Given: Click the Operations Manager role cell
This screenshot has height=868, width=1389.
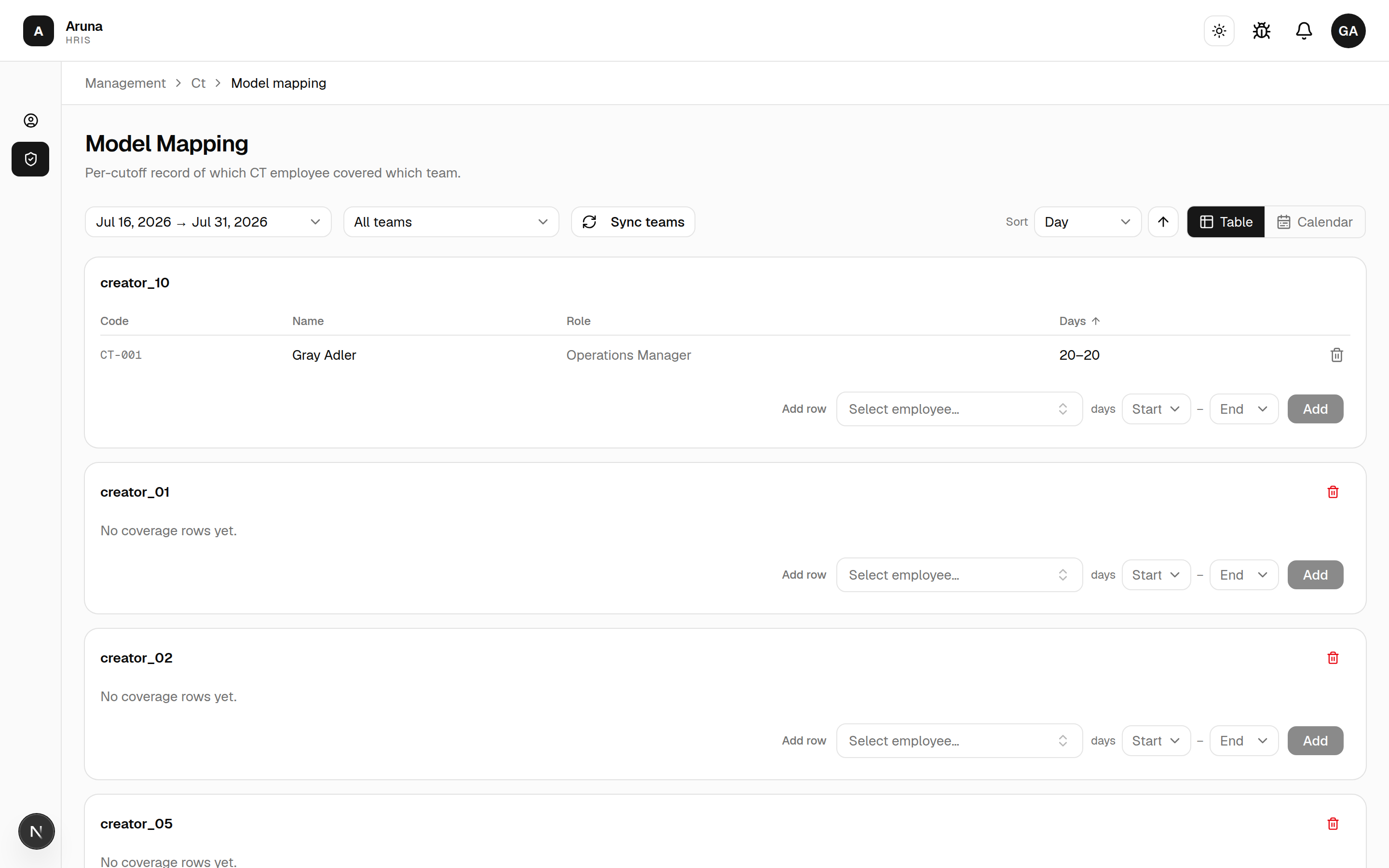Looking at the screenshot, I should pyautogui.click(x=628, y=355).
